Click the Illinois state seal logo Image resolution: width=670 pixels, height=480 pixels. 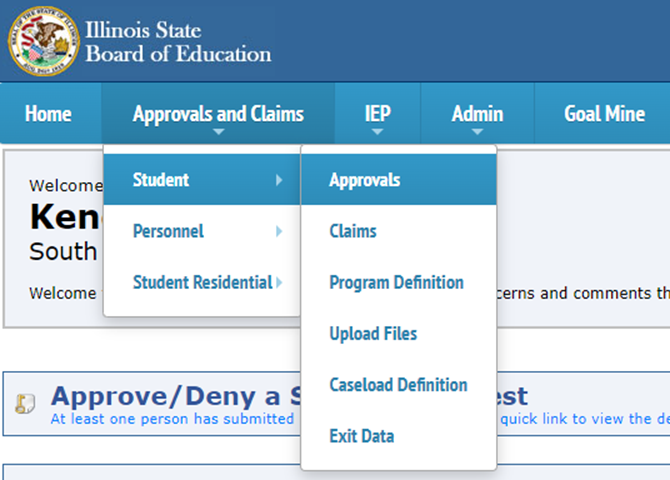(44, 40)
